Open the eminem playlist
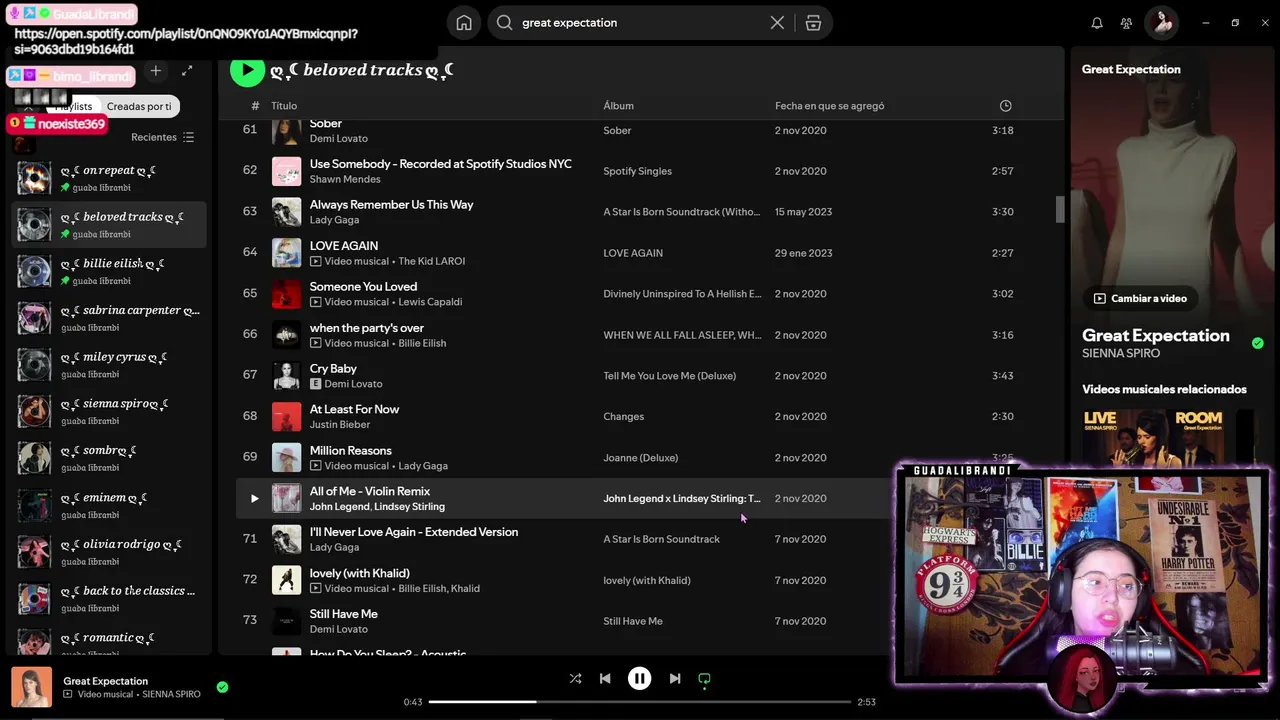This screenshot has height=720, width=1280. (x=110, y=506)
